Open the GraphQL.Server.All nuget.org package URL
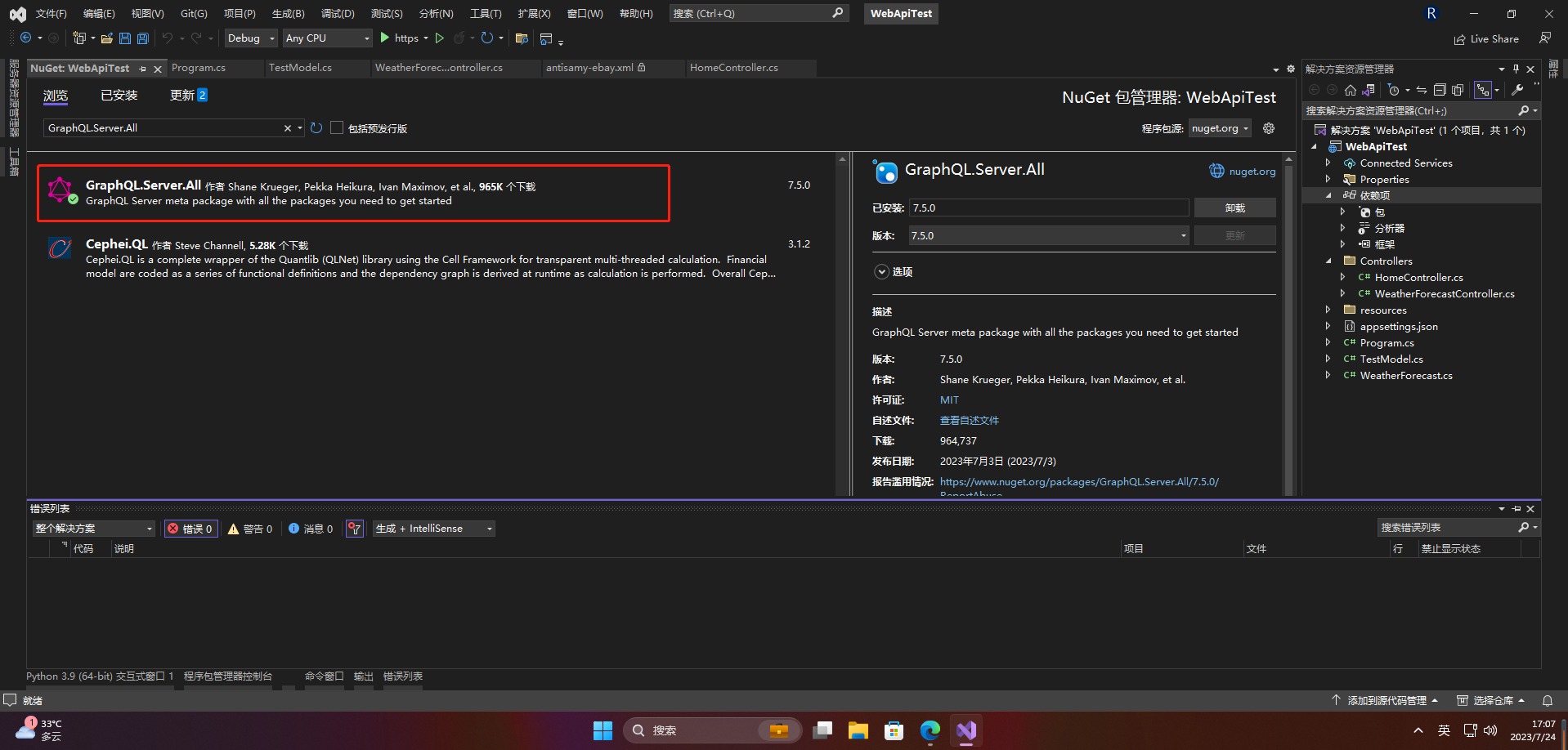This screenshot has width=1568, height=750. (x=1079, y=482)
